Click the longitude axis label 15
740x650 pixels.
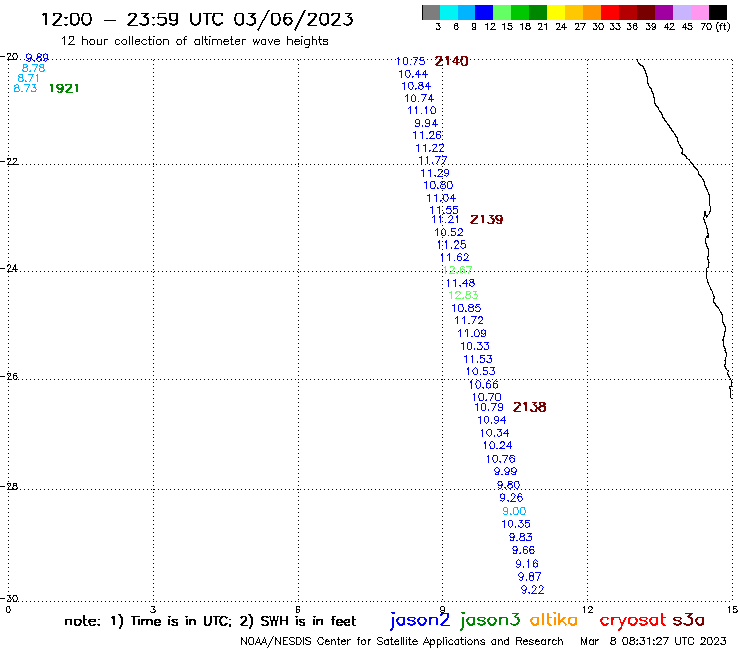(x=732, y=609)
